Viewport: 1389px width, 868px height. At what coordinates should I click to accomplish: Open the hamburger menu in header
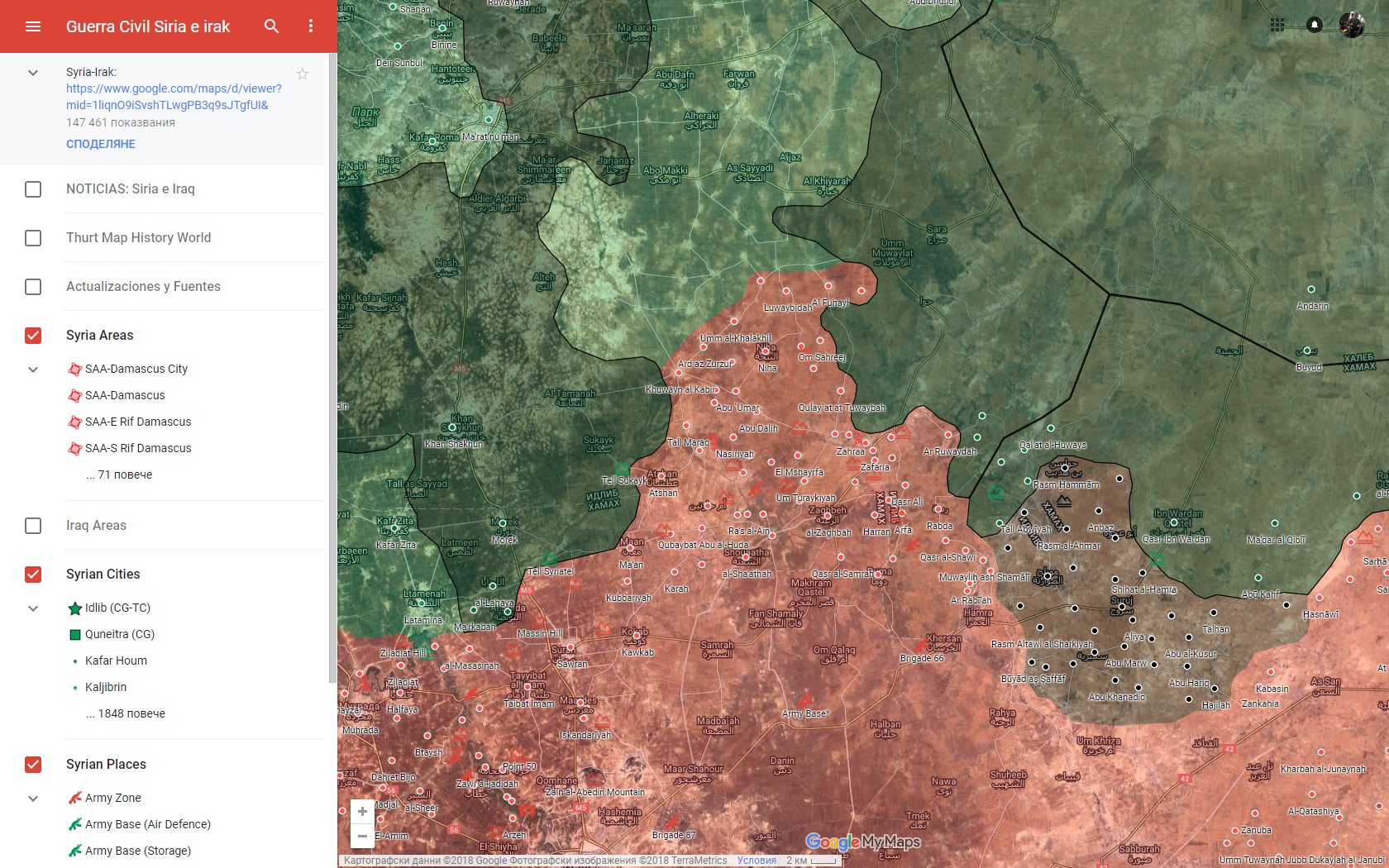33,26
